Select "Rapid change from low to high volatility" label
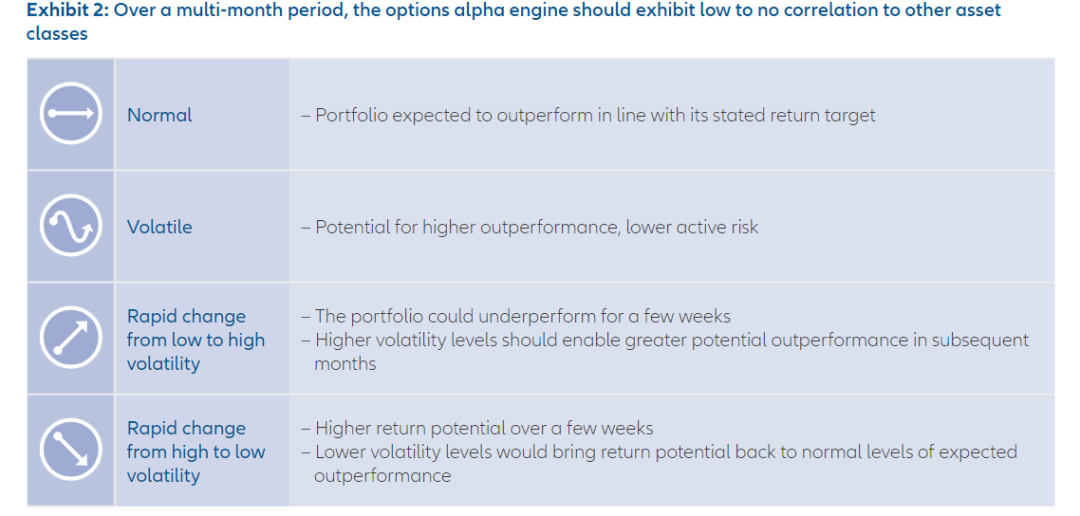Viewport: 1080px width, 516px height. coord(195,340)
